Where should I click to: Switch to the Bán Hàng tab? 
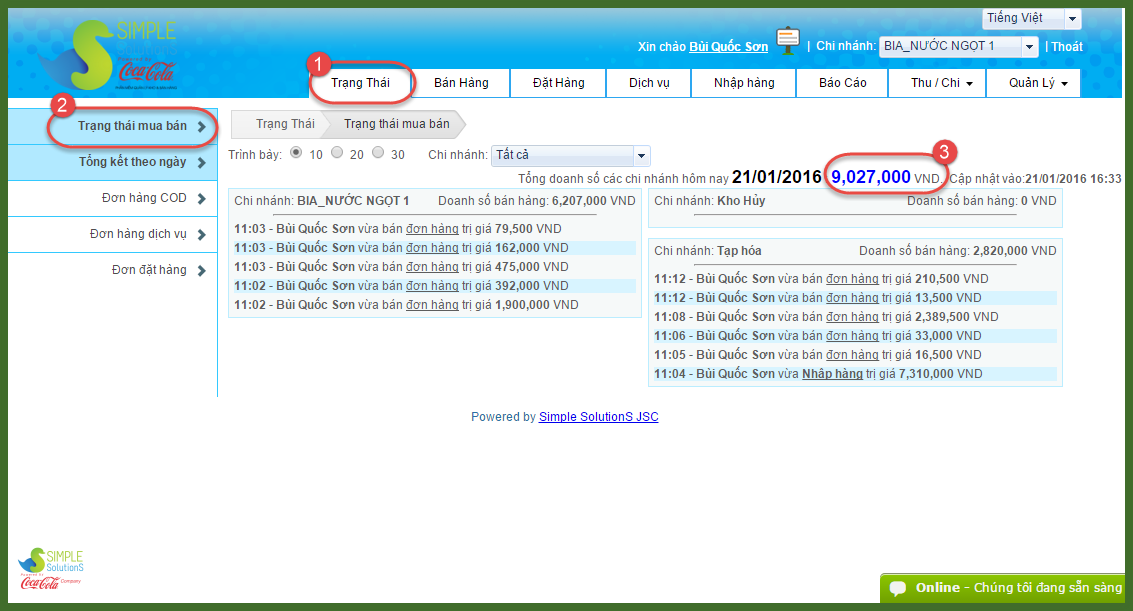pos(461,83)
